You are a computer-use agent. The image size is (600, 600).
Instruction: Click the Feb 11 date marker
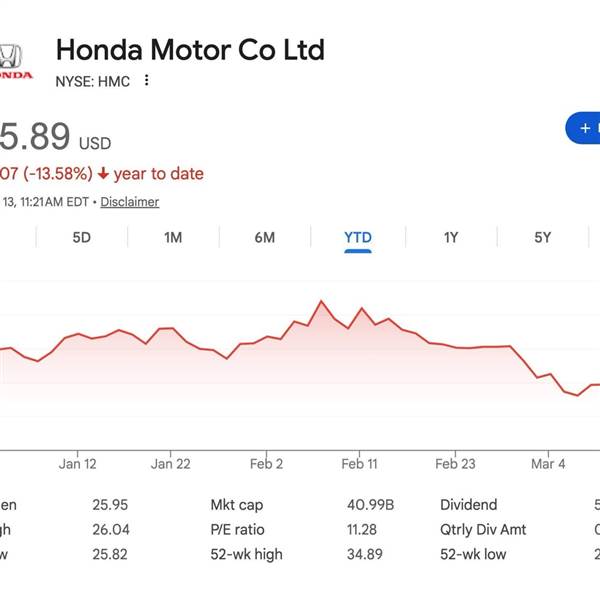pos(359,464)
